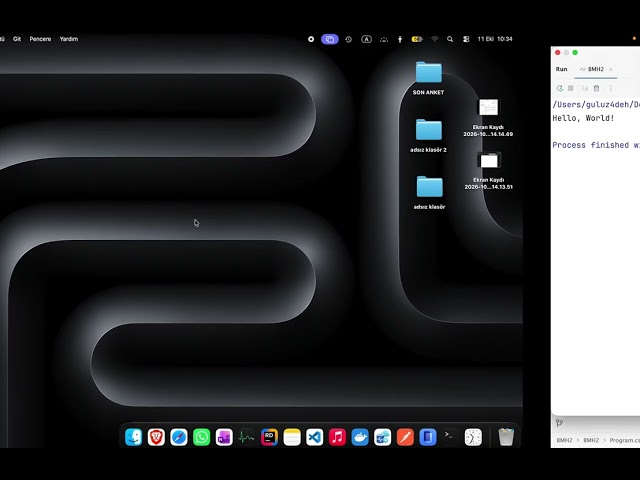
Task: Open Docker Desktop from the Dock
Action: tap(360, 437)
